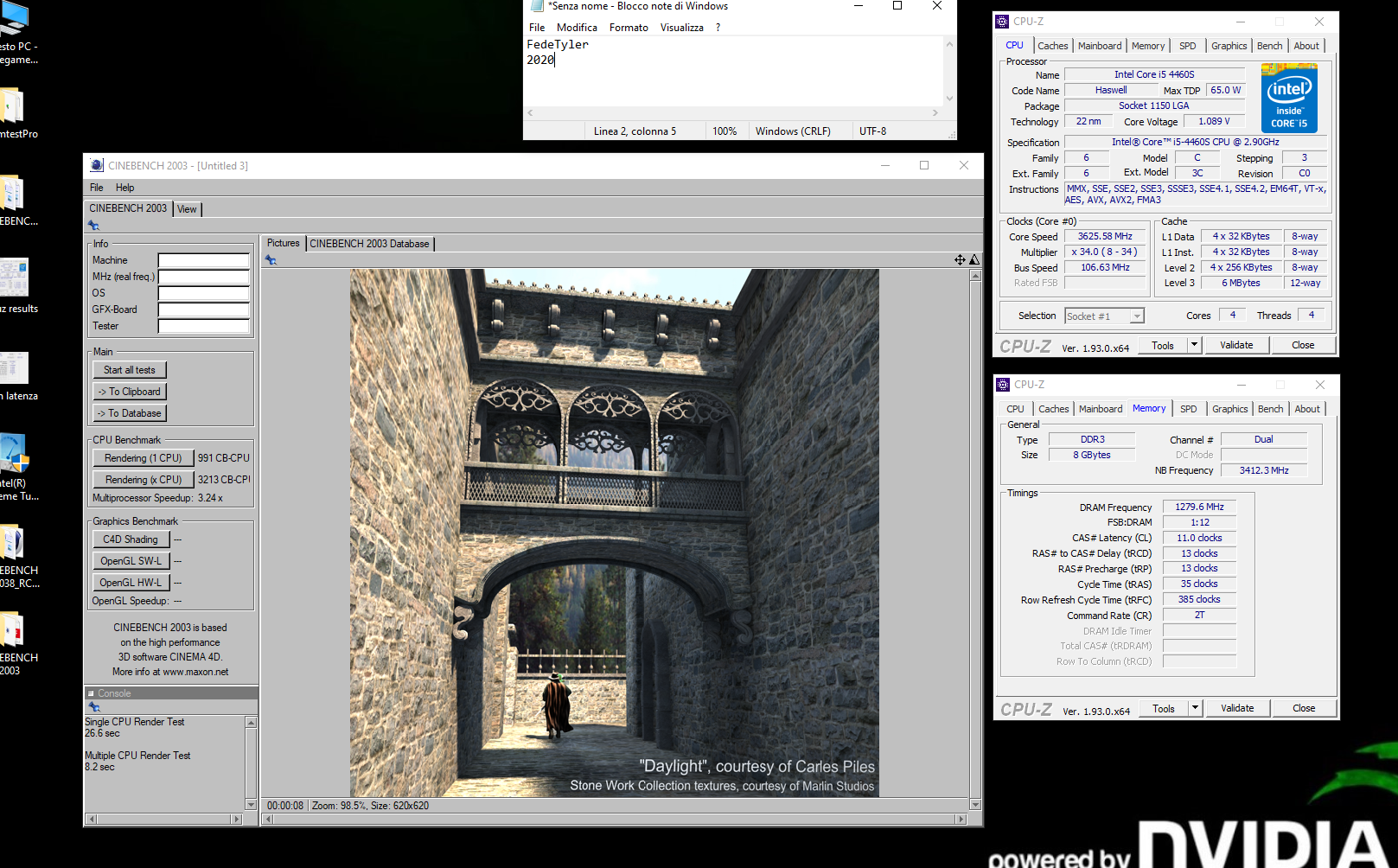Image resolution: width=1398 pixels, height=868 pixels.
Task: Click the Intel Core i5 logo
Action: tap(1289, 98)
